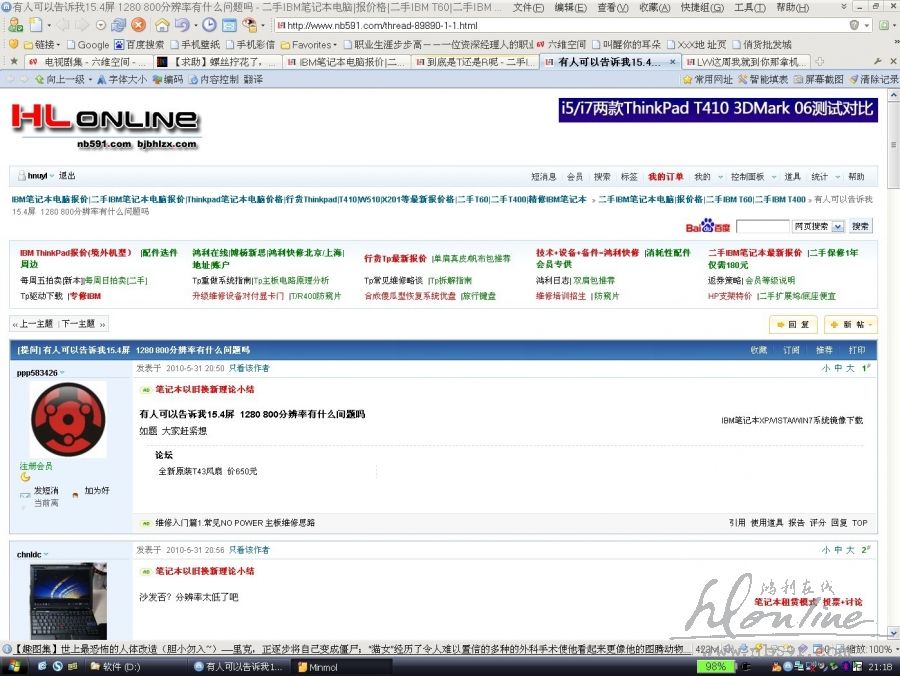Image resolution: width=900 pixels, height=676 pixels.
Task: Click the 下一主题 next topic link
Action: 82,324
